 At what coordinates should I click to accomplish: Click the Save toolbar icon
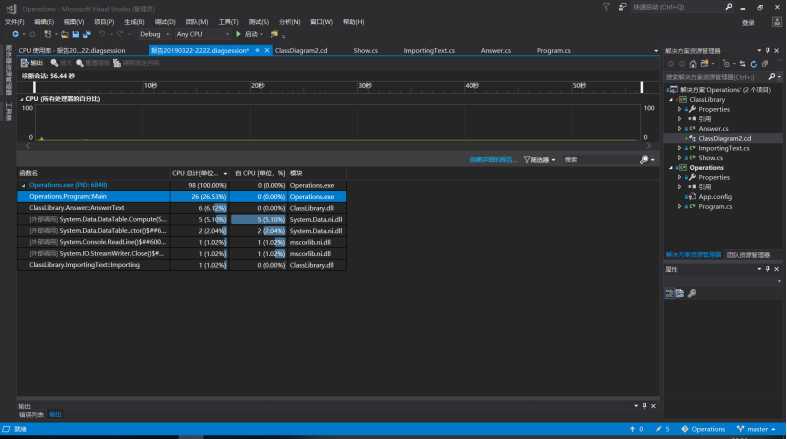click(76, 34)
